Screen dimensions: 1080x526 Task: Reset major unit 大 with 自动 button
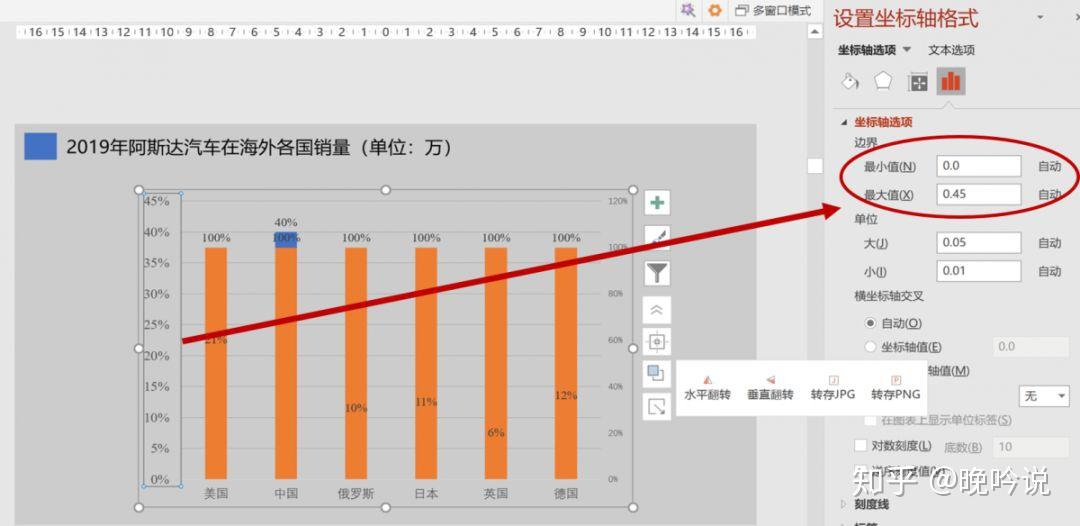tap(1050, 243)
